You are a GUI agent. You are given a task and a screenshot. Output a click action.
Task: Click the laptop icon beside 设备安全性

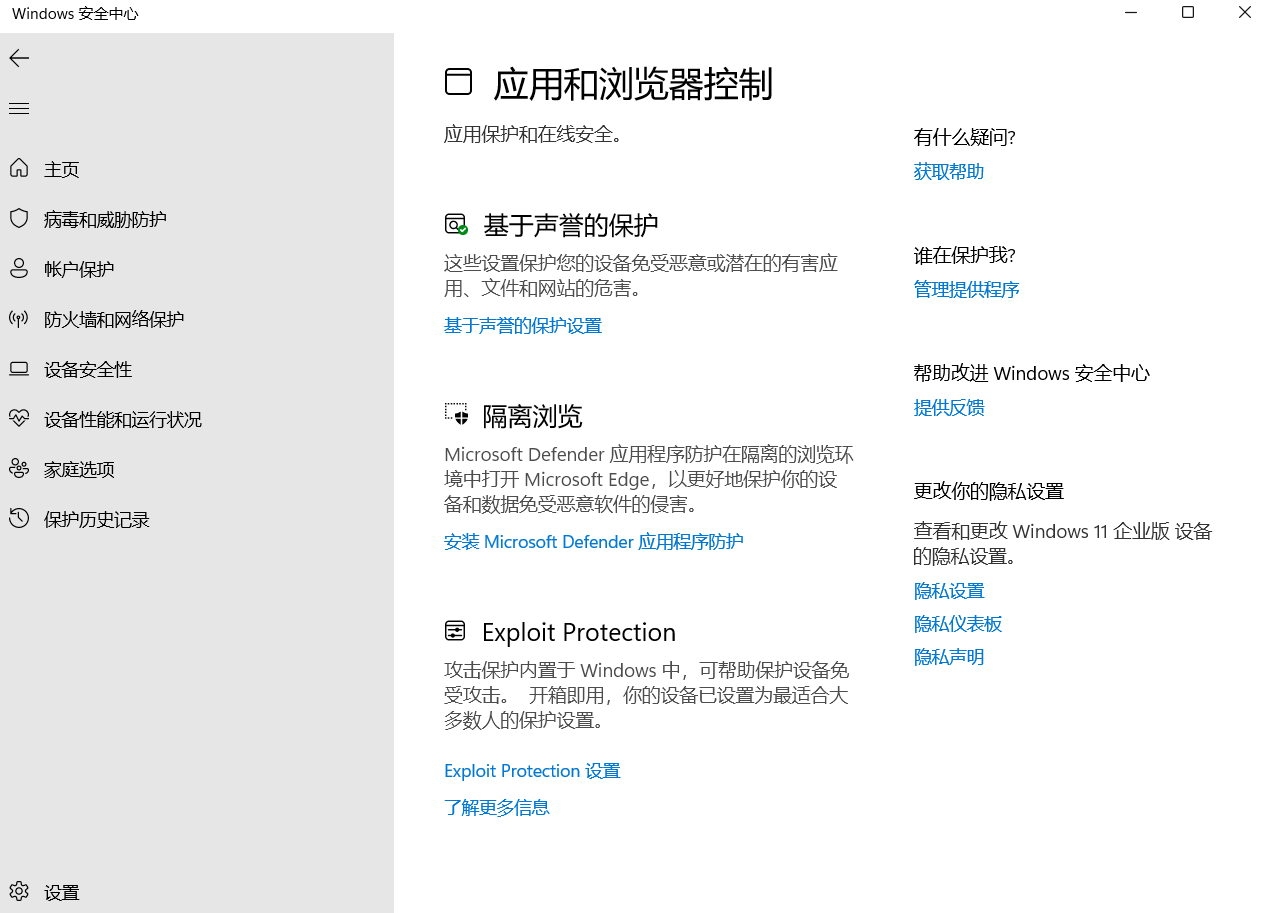(19, 369)
